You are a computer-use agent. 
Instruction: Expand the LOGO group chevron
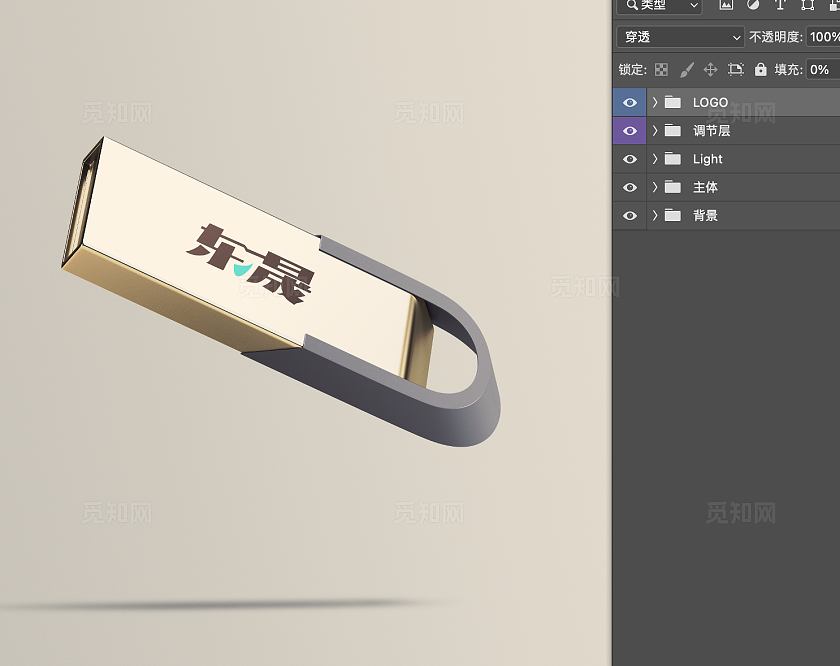[x=655, y=102]
